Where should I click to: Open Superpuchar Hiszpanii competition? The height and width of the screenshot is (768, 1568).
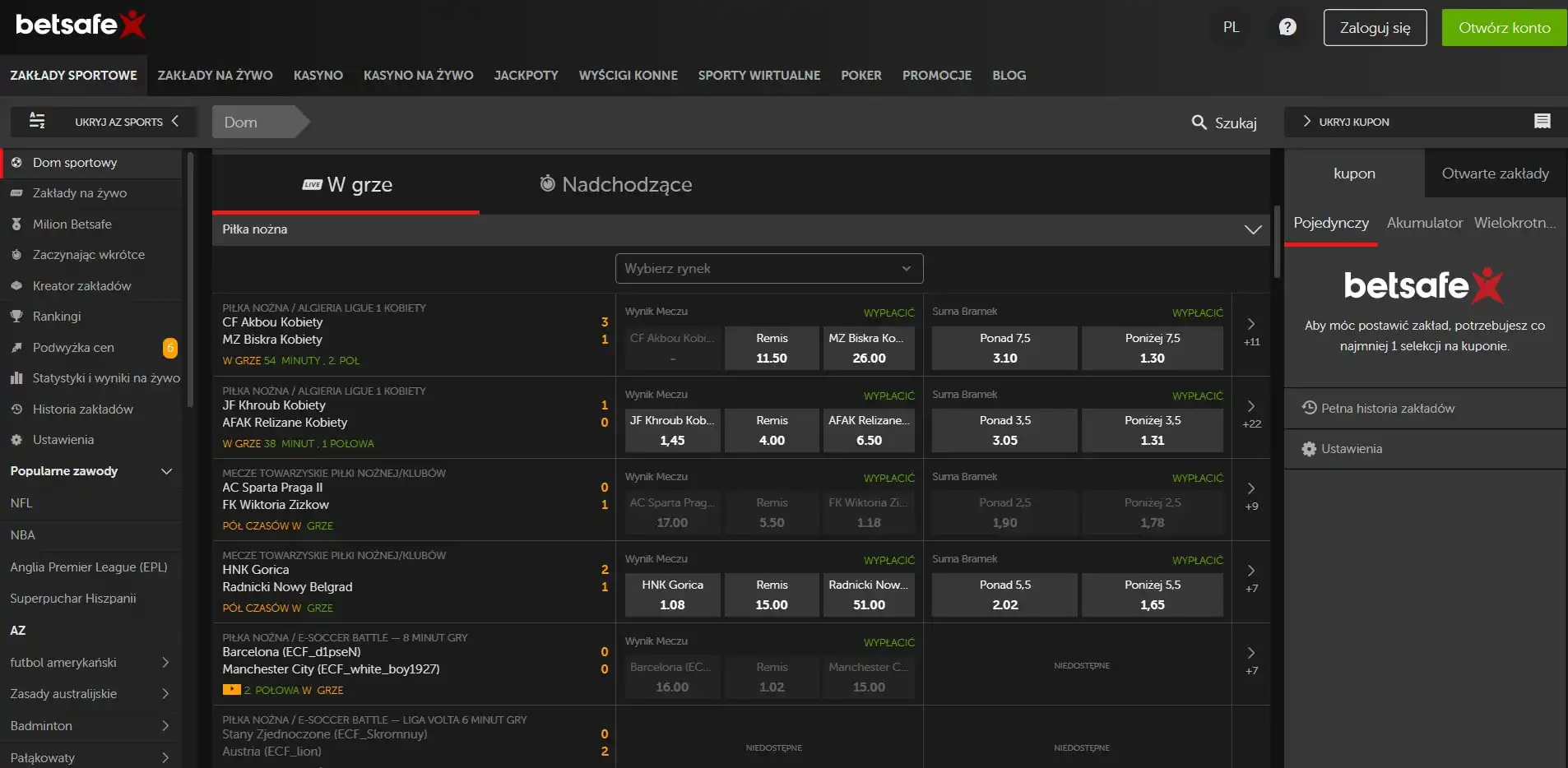click(73, 599)
